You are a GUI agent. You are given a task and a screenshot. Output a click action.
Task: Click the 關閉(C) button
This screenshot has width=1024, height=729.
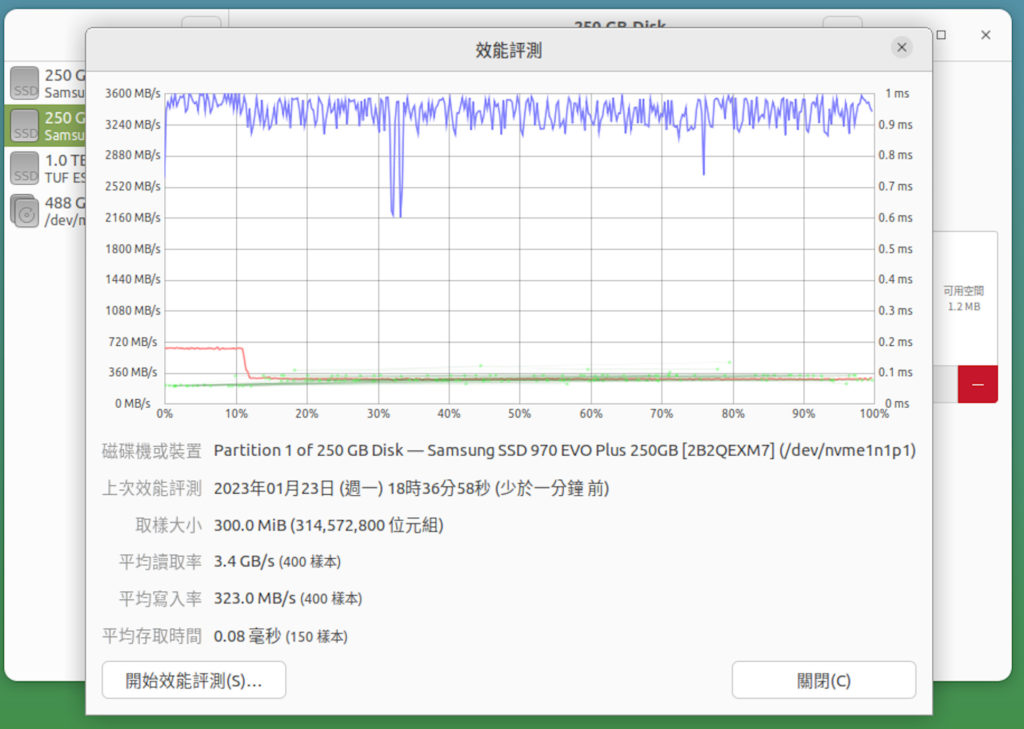[x=824, y=680]
